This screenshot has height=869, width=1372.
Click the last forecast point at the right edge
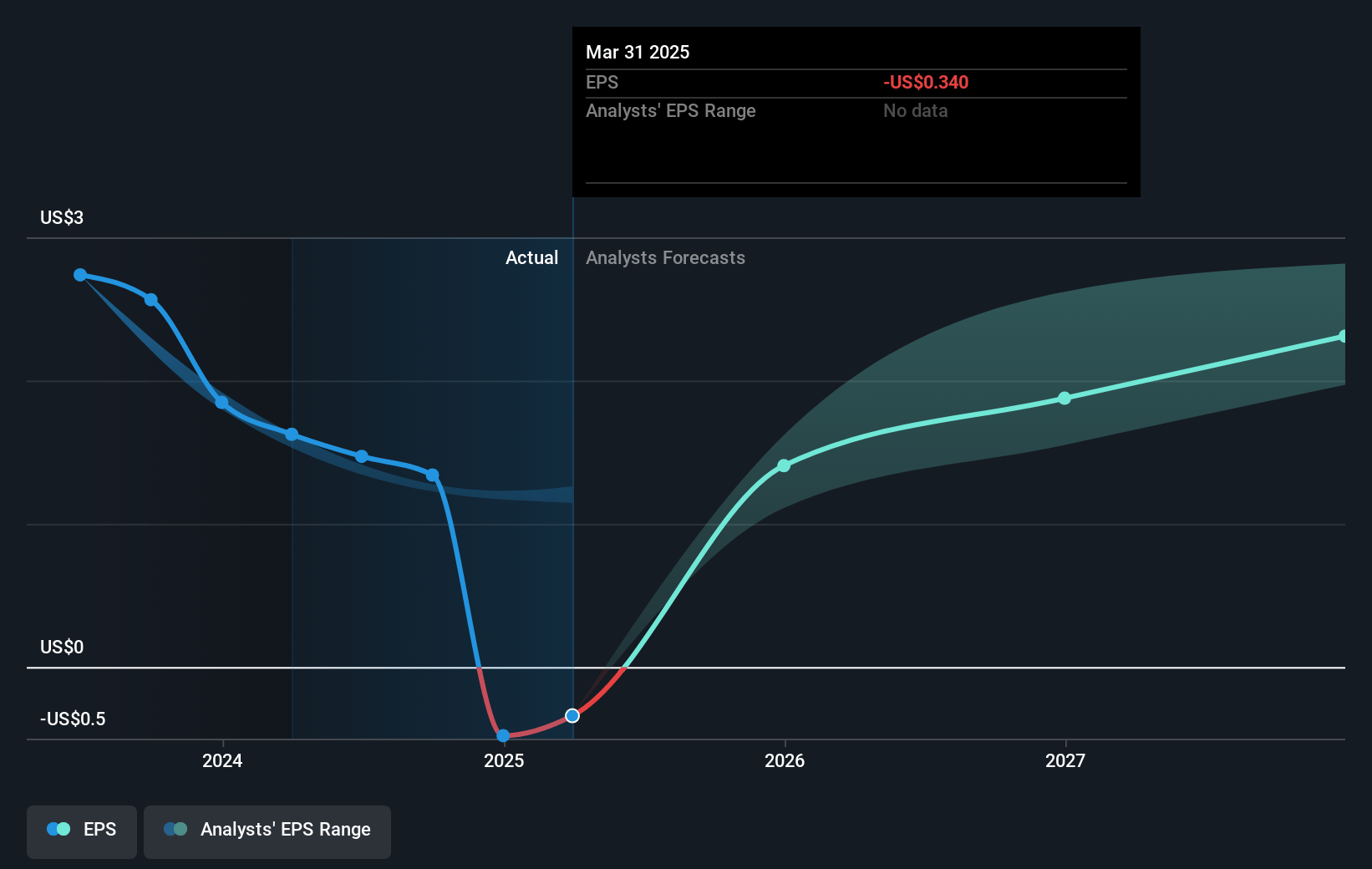(1343, 336)
